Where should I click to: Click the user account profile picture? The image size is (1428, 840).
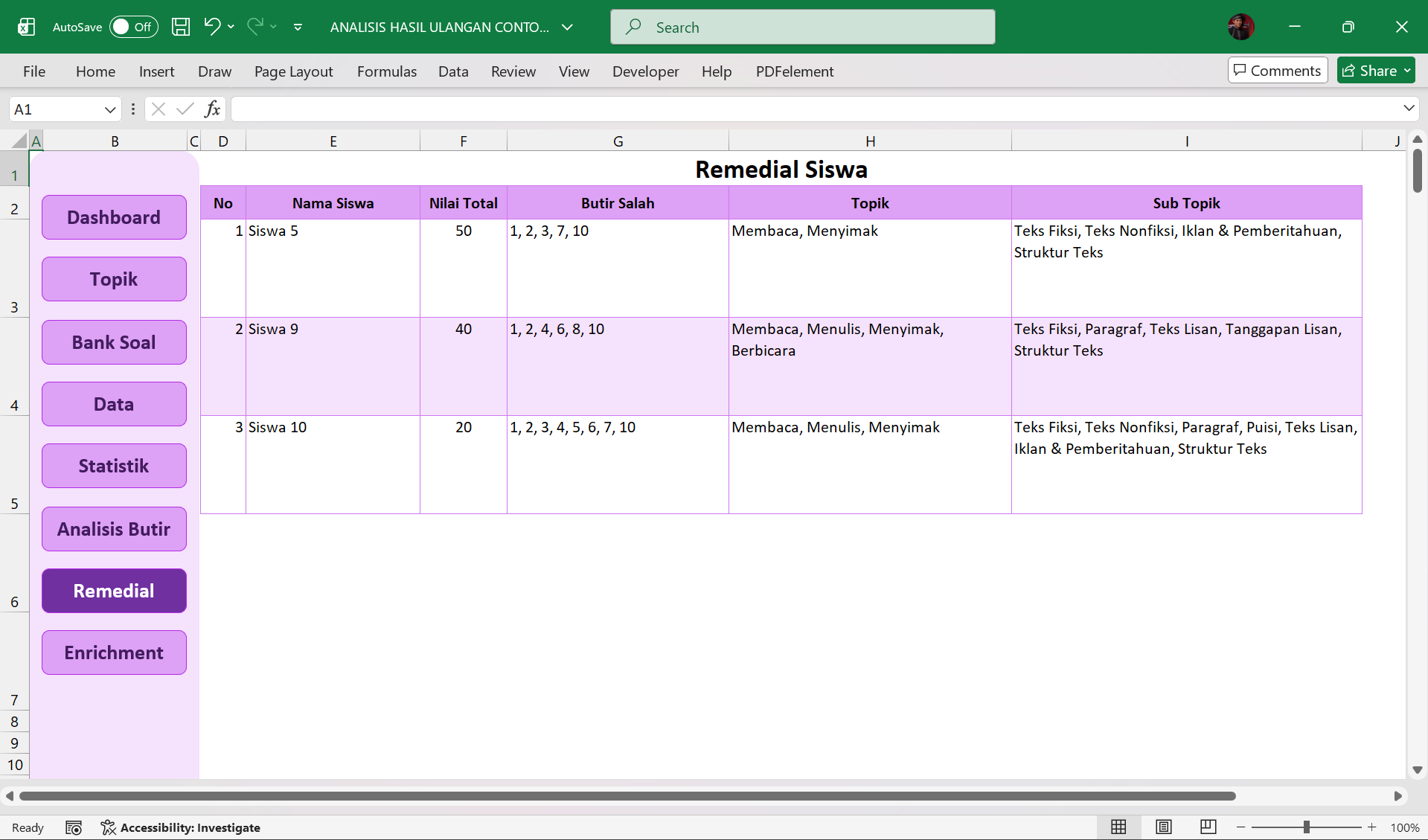coord(1240,27)
